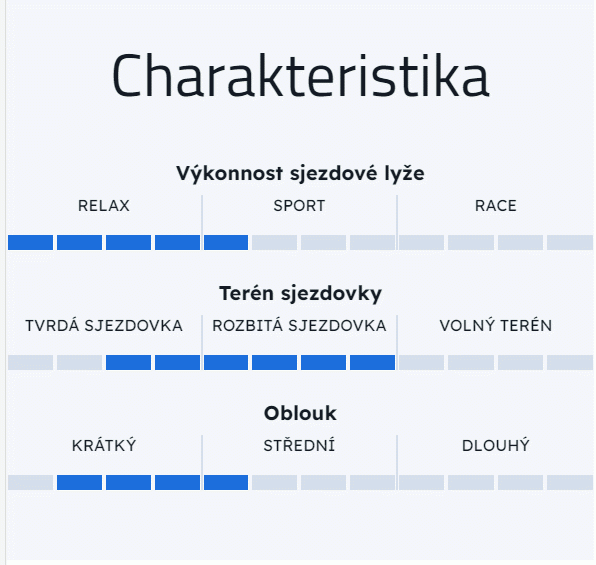The height and width of the screenshot is (565, 596).
Task: Select the SPORT label
Action: tap(299, 206)
